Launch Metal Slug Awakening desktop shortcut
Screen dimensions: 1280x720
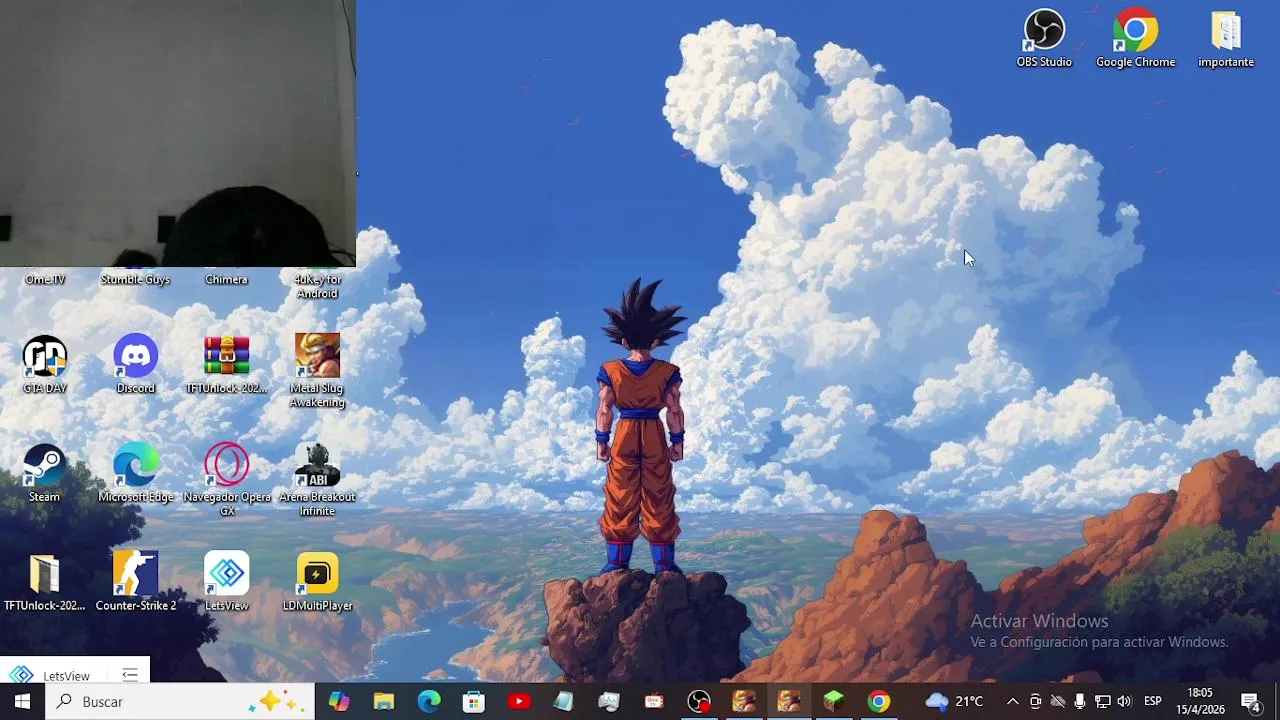point(317,371)
